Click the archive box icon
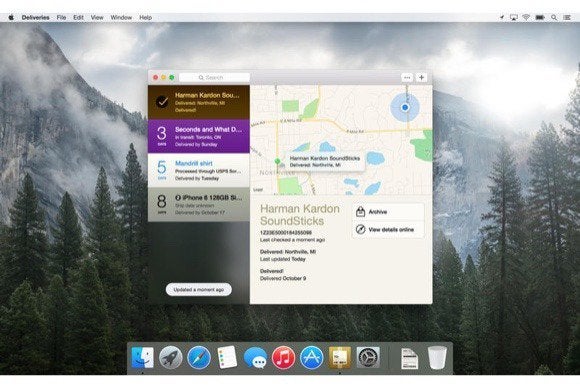The width and height of the screenshot is (580, 388). tap(360, 212)
